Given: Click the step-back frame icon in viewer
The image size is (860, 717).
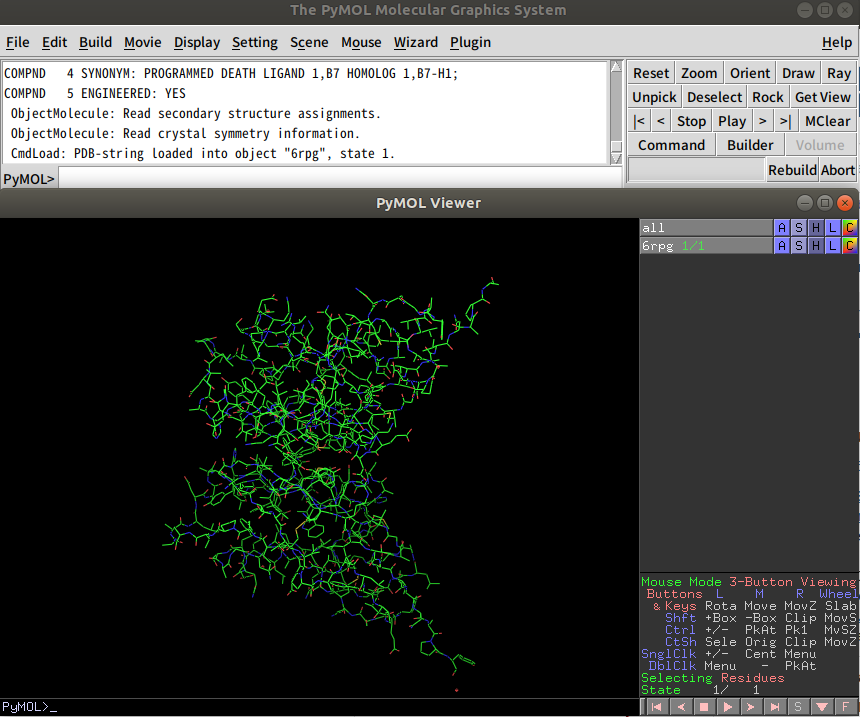Looking at the screenshot, I should coord(679,707).
